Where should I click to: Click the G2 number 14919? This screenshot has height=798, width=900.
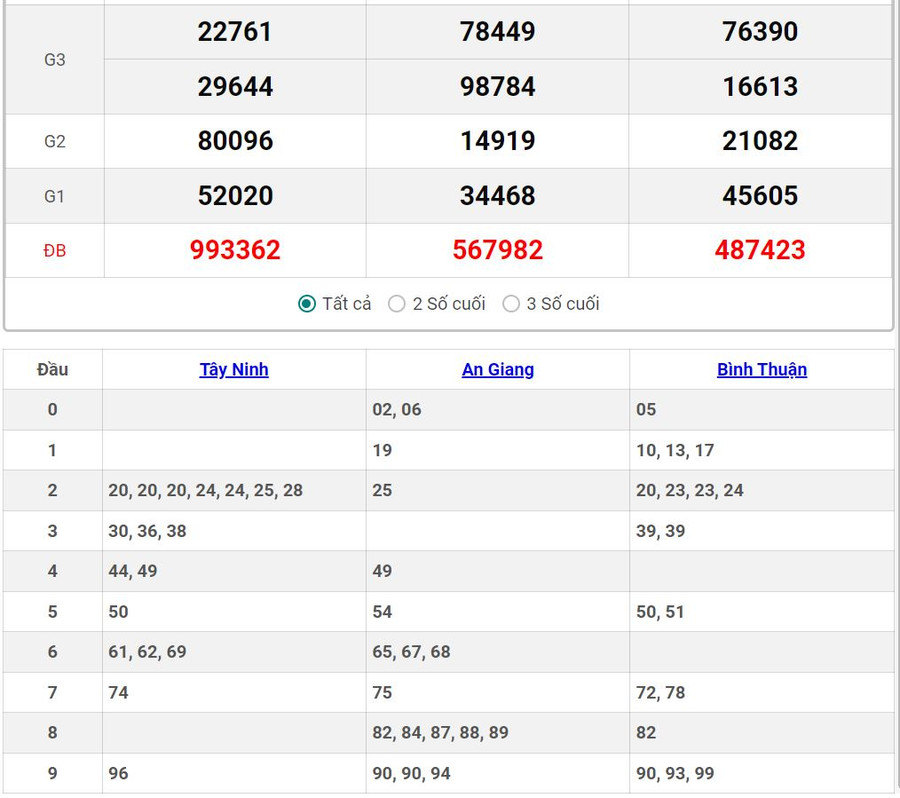click(x=497, y=141)
